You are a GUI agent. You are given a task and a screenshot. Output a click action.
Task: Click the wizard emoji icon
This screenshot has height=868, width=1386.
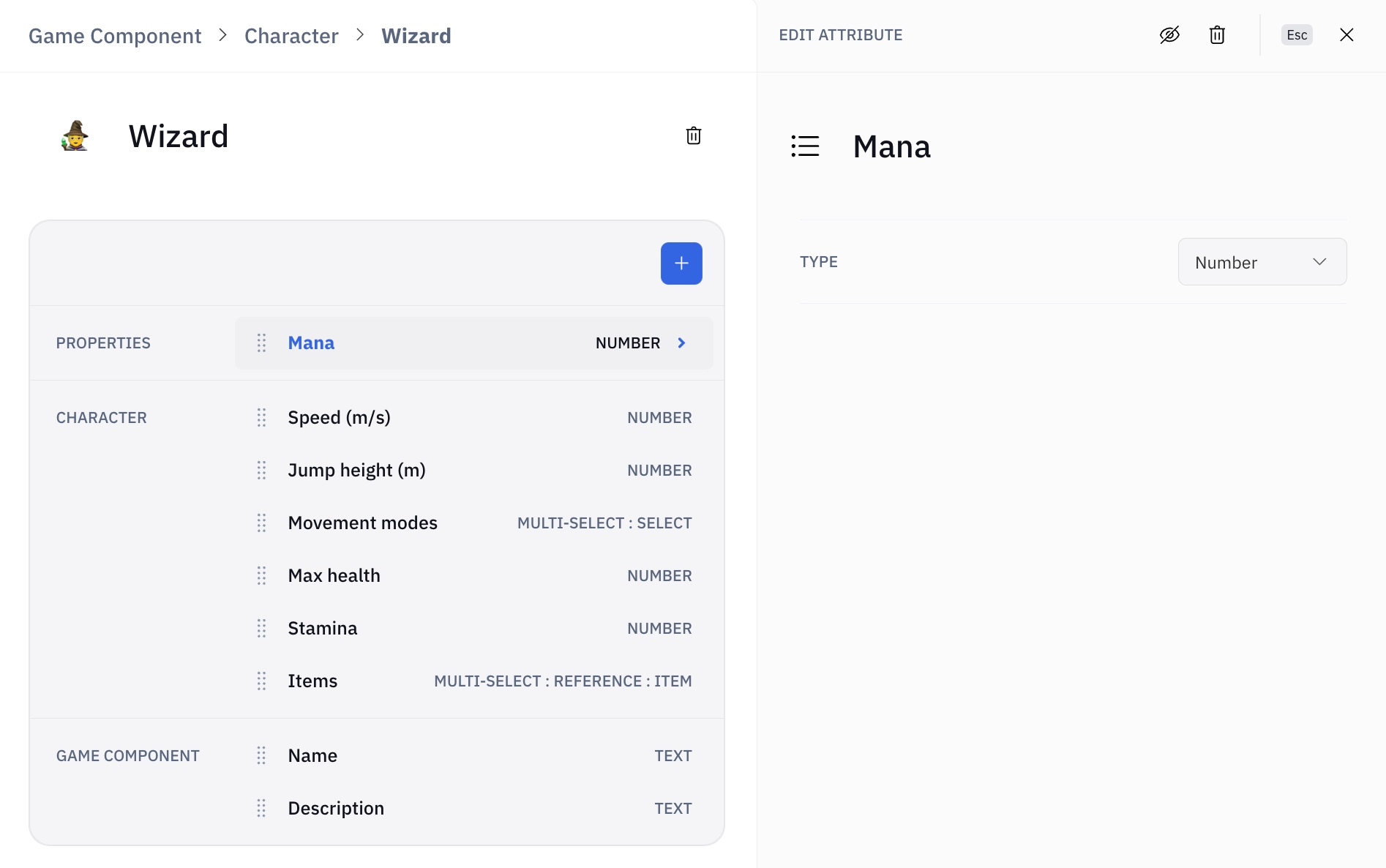(75, 136)
